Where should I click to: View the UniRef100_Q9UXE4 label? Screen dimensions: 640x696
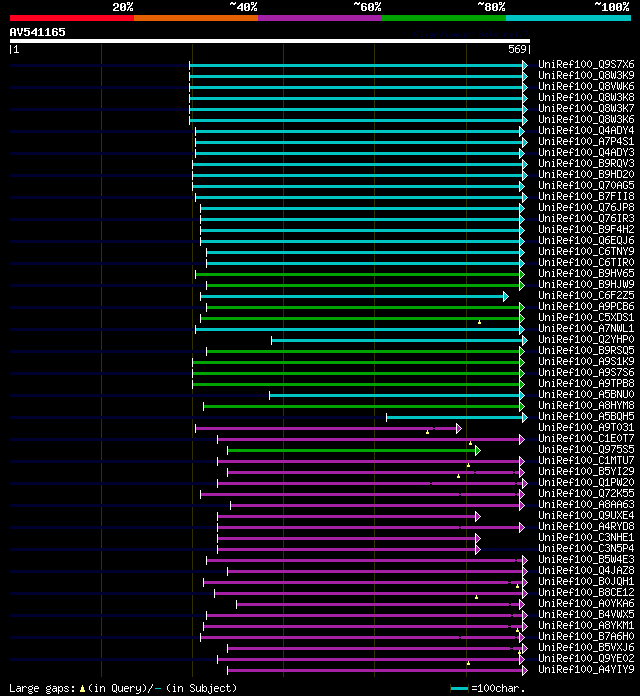[x=586, y=515]
